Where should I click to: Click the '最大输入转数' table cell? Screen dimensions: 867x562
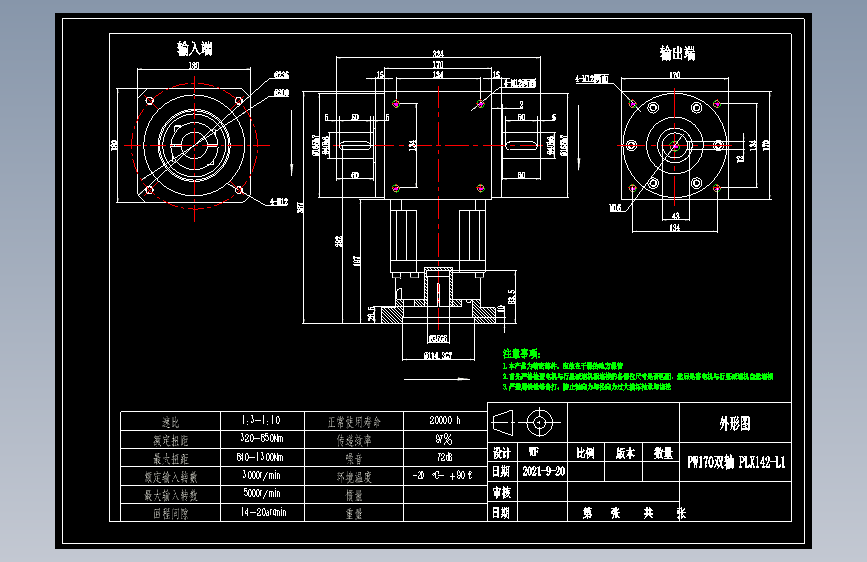pyautogui.click(x=170, y=495)
